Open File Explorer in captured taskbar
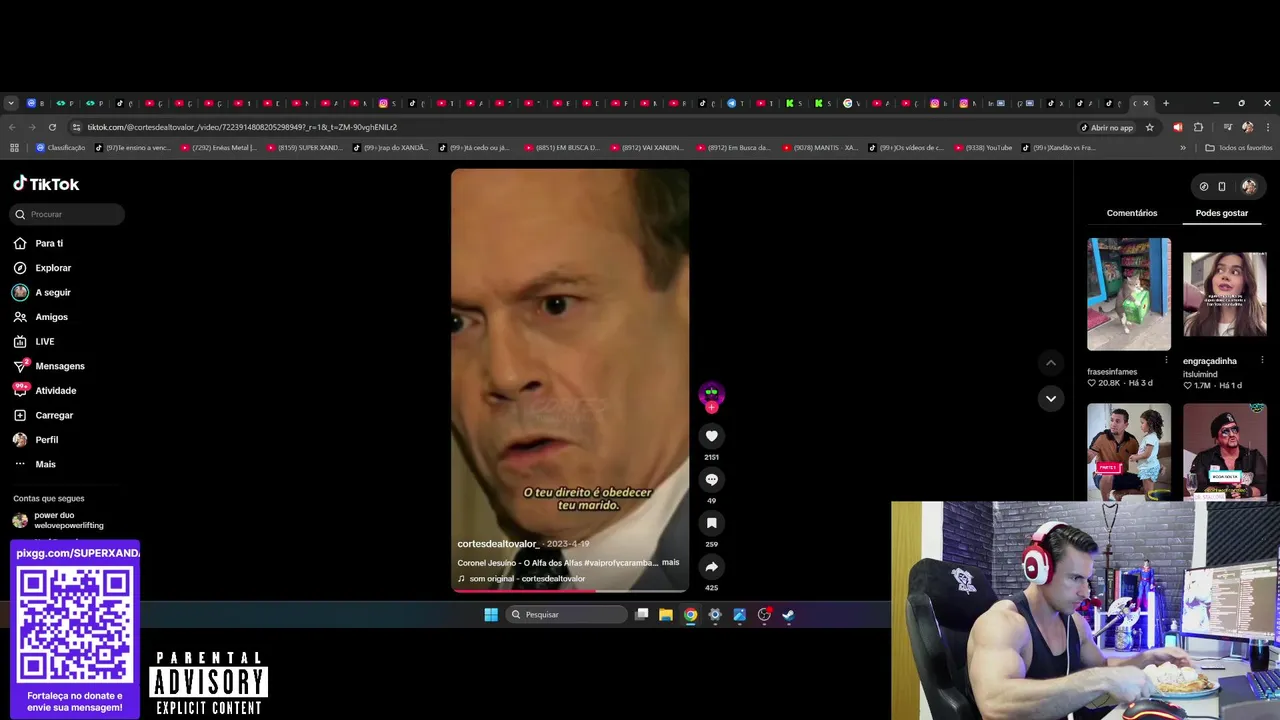This screenshot has width=1280, height=720. point(666,615)
